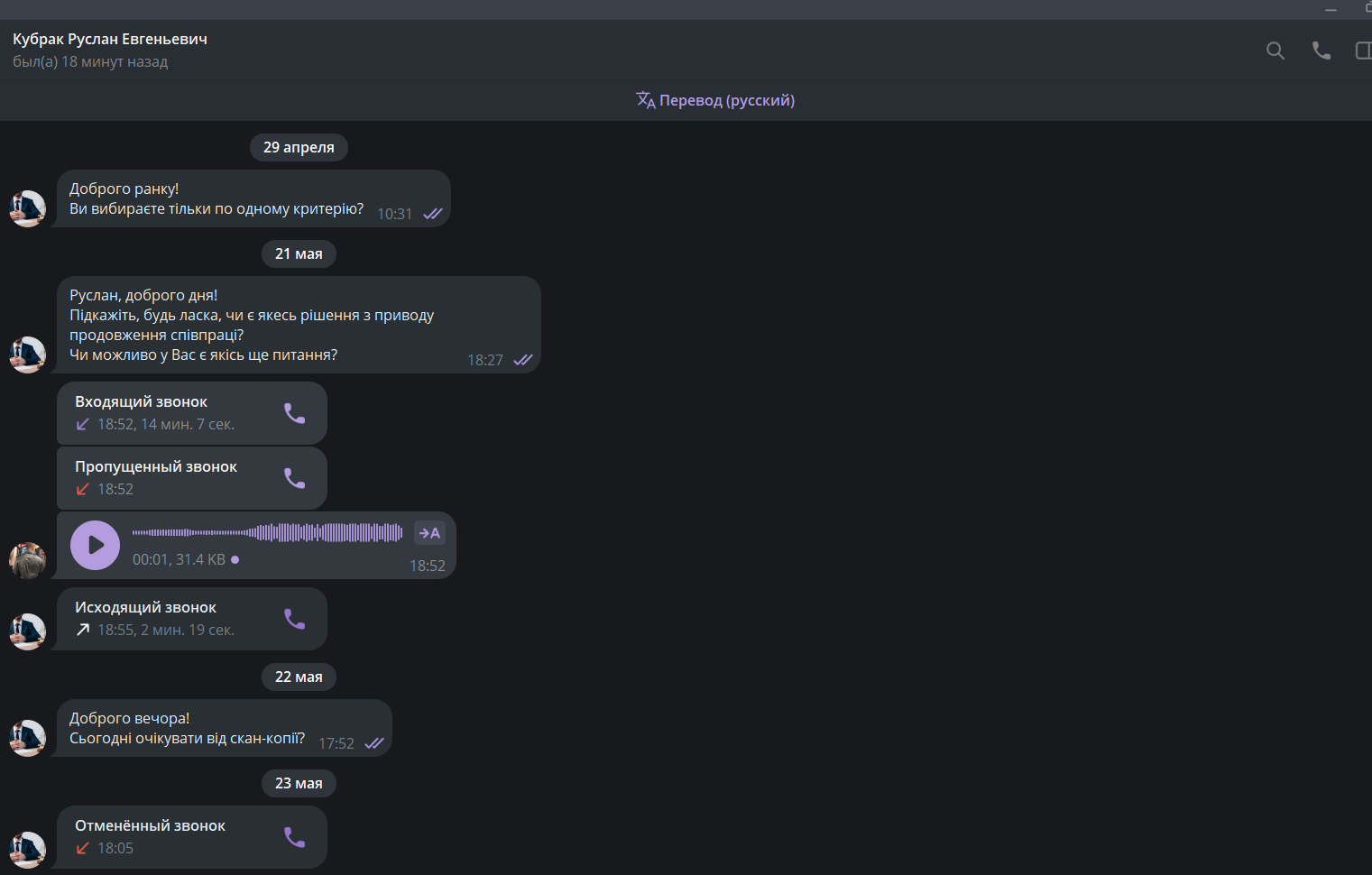Minimize the messenger window
Image resolution: width=1372 pixels, height=875 pixels.
tap(1331, 9)
